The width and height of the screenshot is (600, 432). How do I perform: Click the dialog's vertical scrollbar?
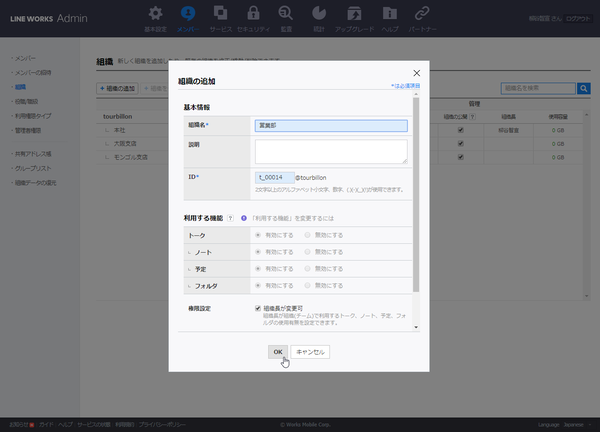(x=416, y=200)
